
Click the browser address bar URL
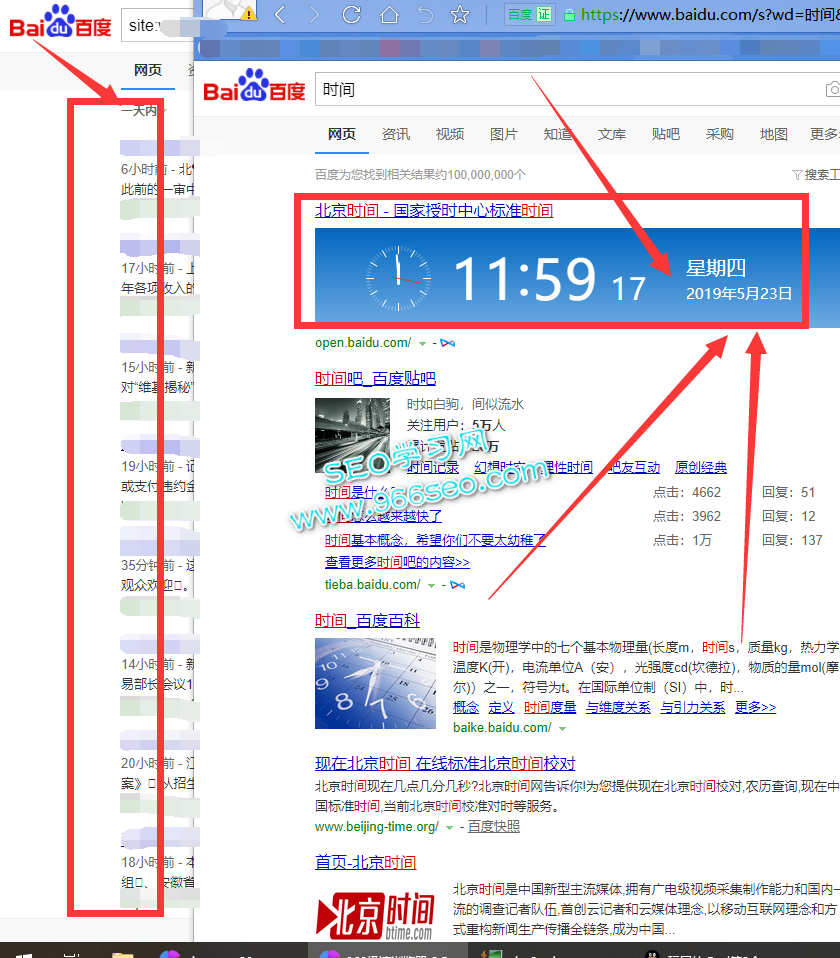point(709,15)
